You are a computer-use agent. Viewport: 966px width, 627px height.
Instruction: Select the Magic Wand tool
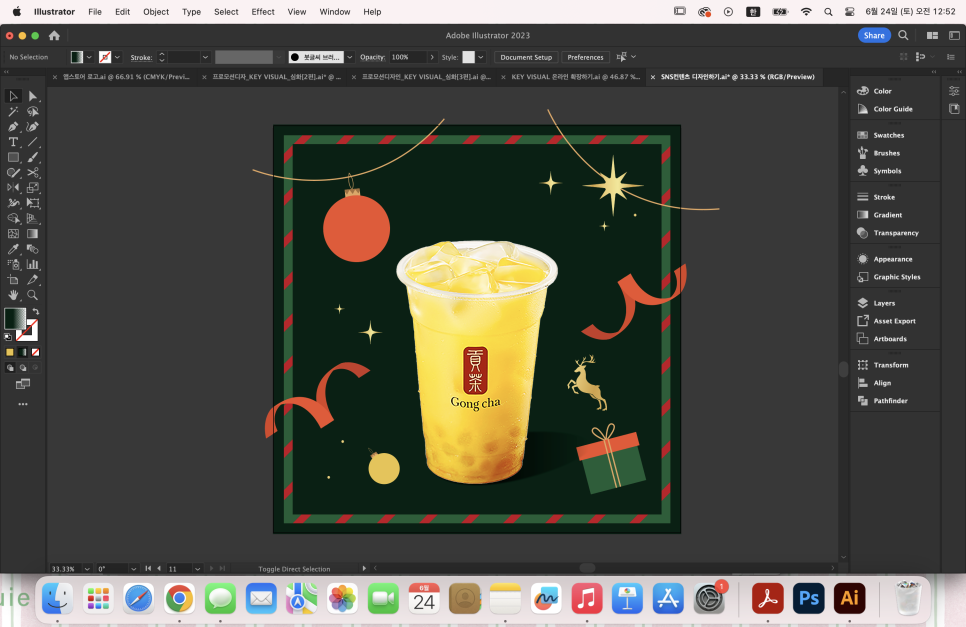13,111
